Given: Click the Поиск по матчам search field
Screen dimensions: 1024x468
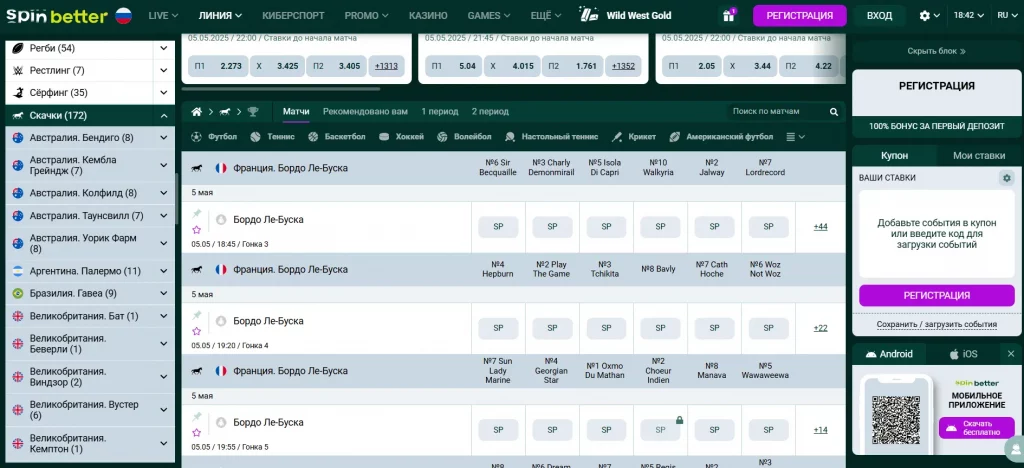Looking at the screenshot, I should (778, 112).
